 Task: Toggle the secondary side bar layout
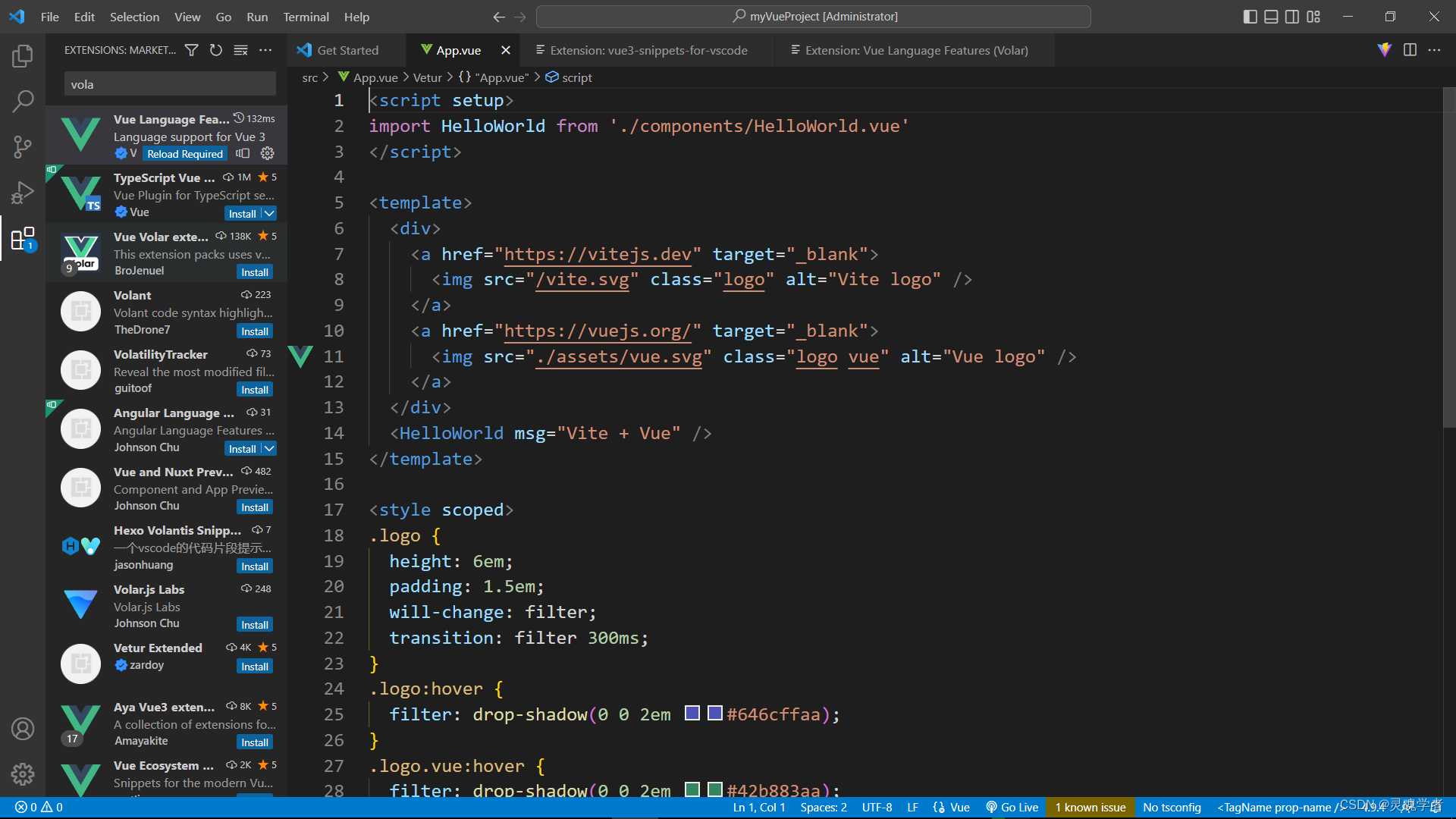click(x=1292, y=17)
